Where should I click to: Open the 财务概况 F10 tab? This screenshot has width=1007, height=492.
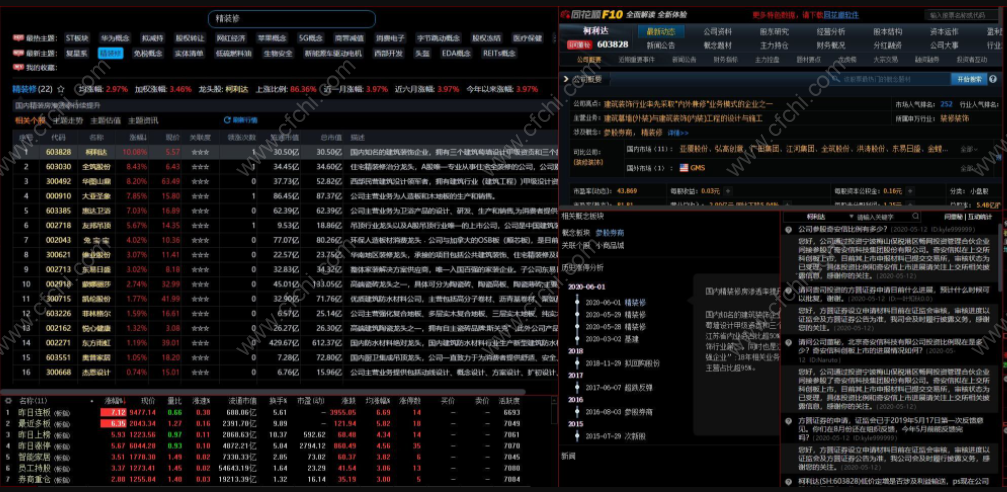[831, 46]
